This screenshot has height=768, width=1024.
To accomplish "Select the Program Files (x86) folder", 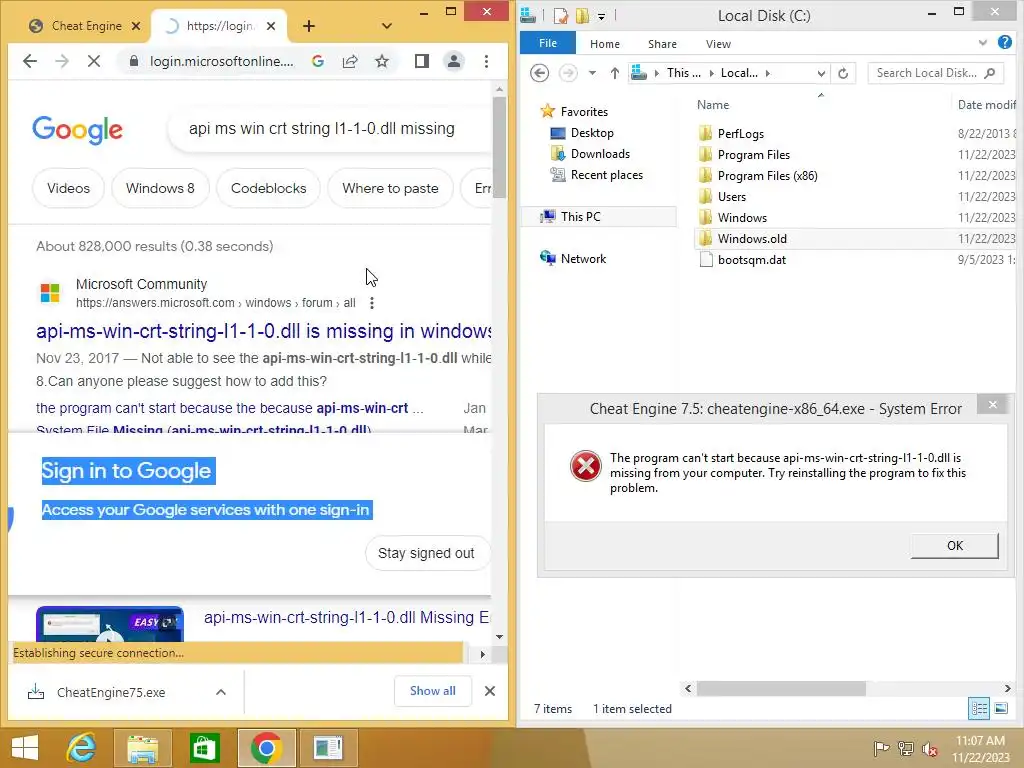I will click(x=767, y=176).
